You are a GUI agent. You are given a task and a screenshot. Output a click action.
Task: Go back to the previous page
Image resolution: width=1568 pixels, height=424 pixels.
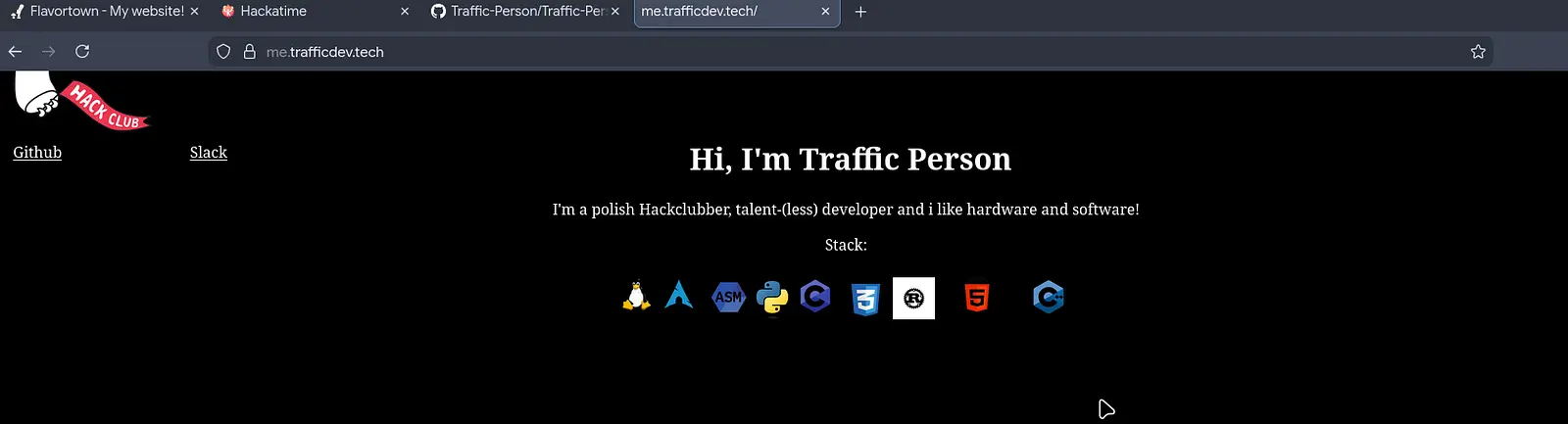[15, 52]
